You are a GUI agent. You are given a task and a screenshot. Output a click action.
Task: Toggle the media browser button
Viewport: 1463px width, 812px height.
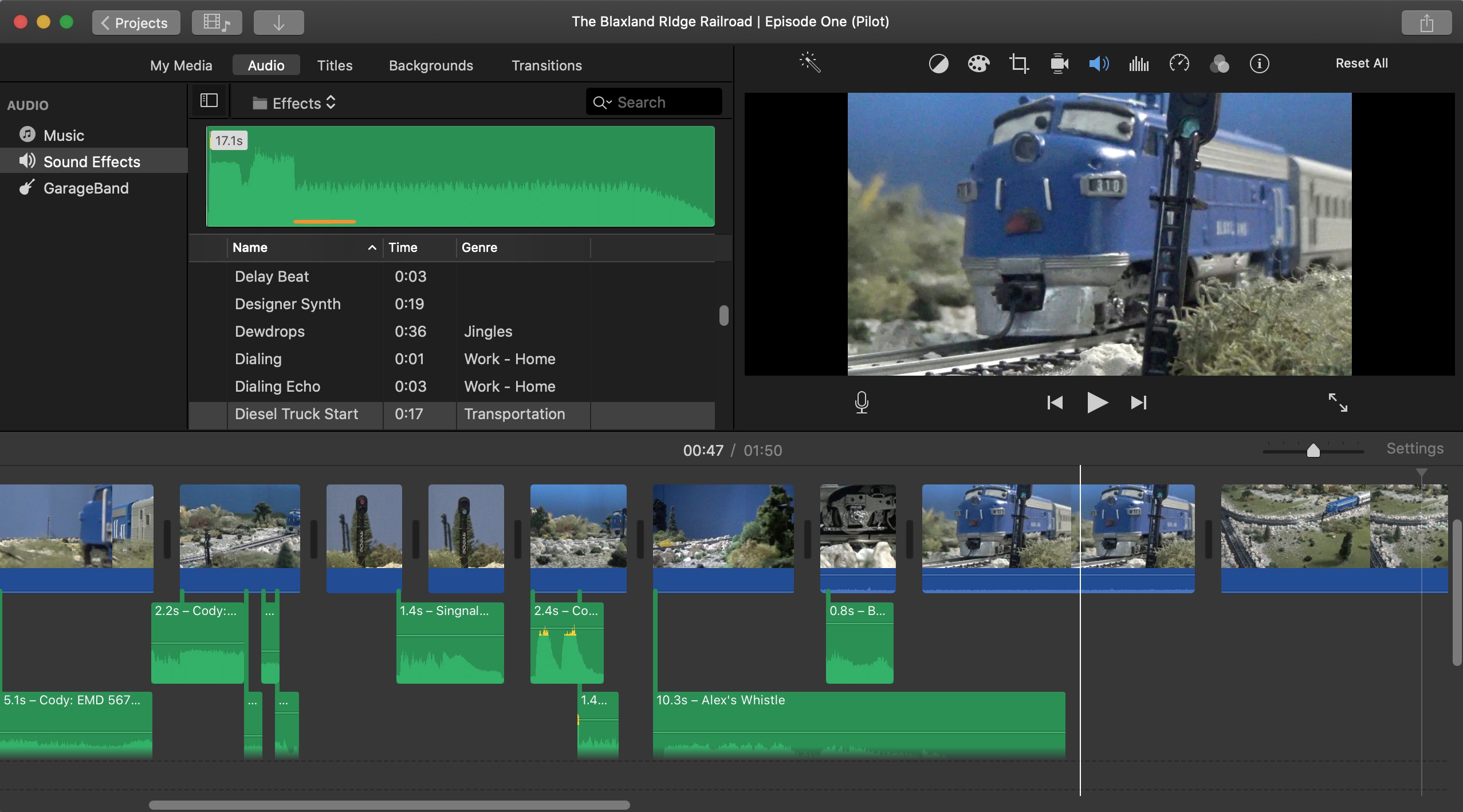point(217,23)
